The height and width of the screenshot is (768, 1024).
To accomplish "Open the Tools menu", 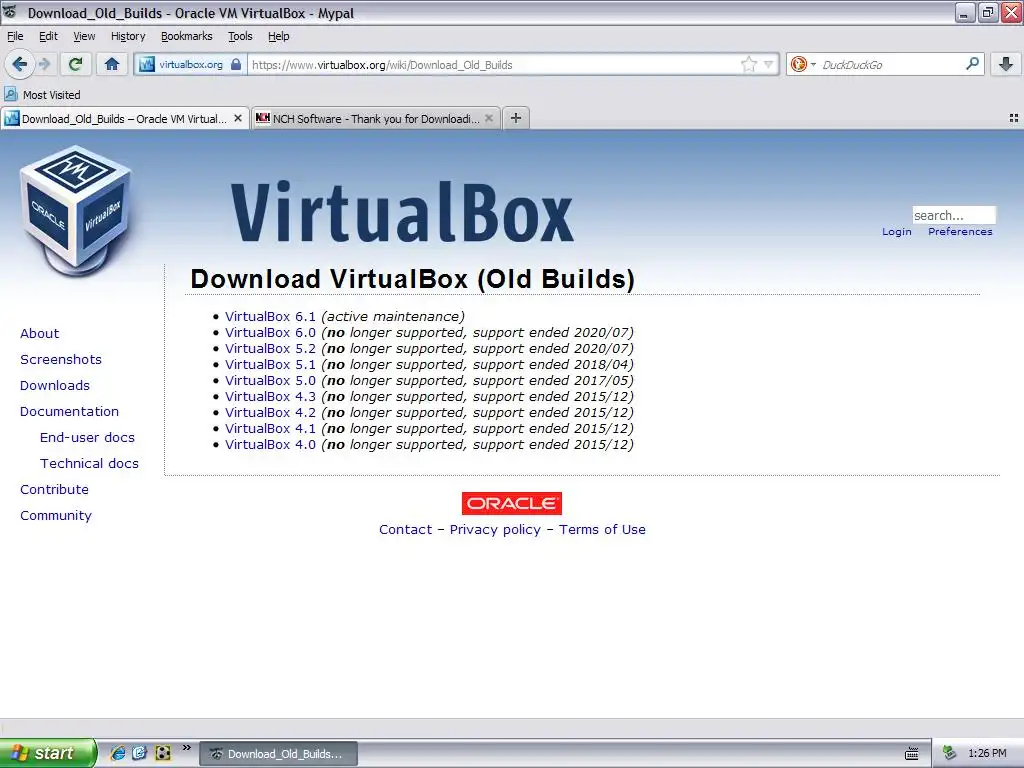I will pyautogui.click(x=240, y=36).
